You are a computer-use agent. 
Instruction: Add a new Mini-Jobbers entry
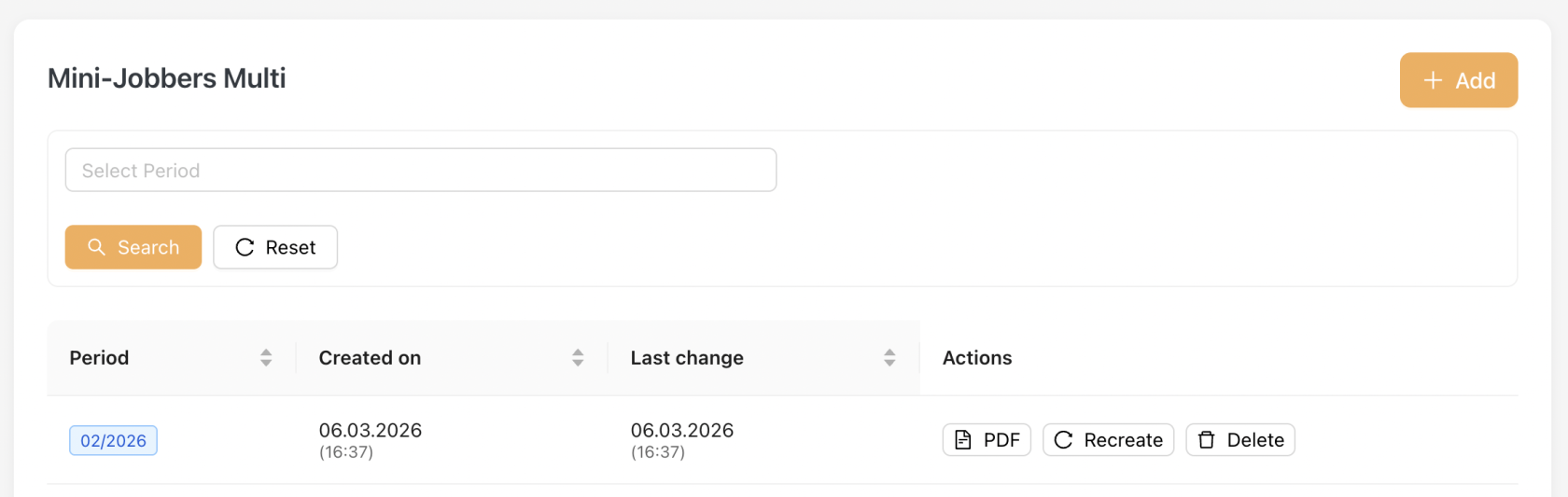click(x=1459, y=80)
